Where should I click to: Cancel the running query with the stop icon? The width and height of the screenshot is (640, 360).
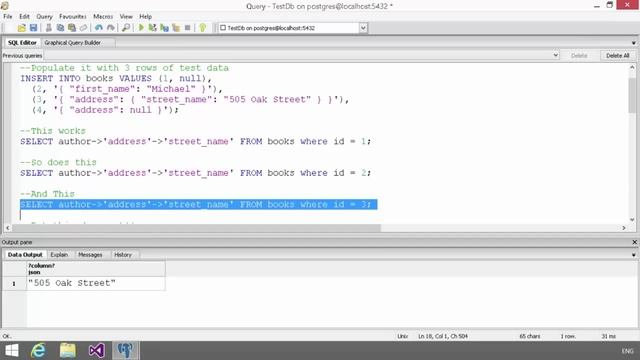tap(187, 28)
